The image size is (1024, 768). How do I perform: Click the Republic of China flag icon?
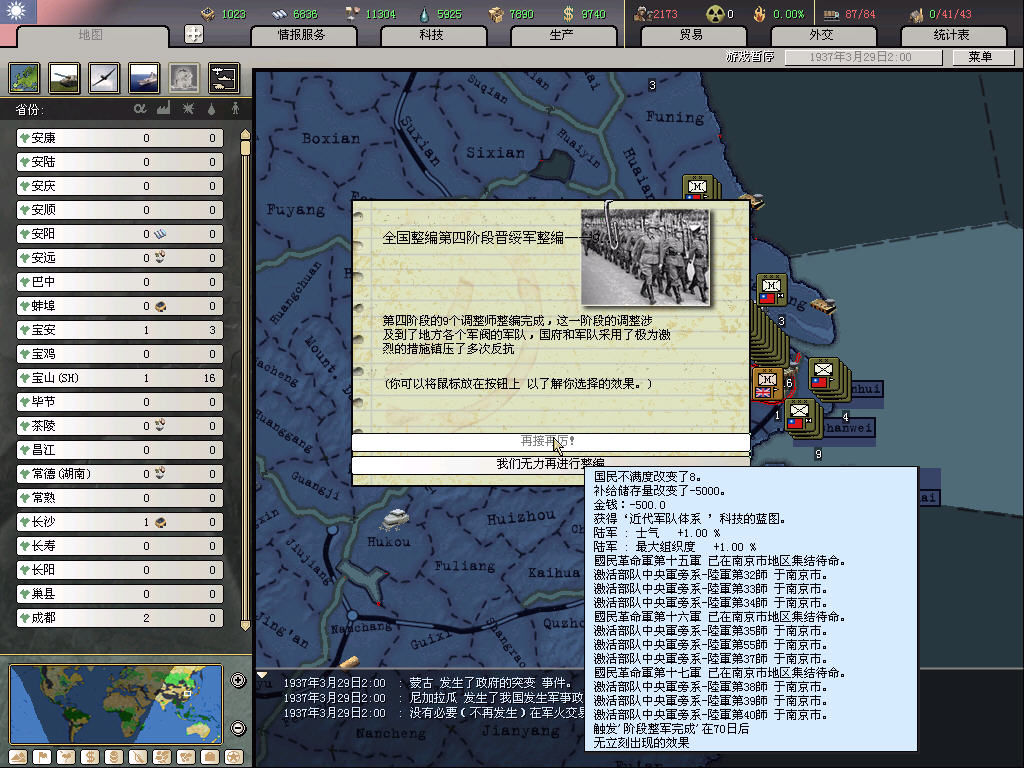pos(18,12)
